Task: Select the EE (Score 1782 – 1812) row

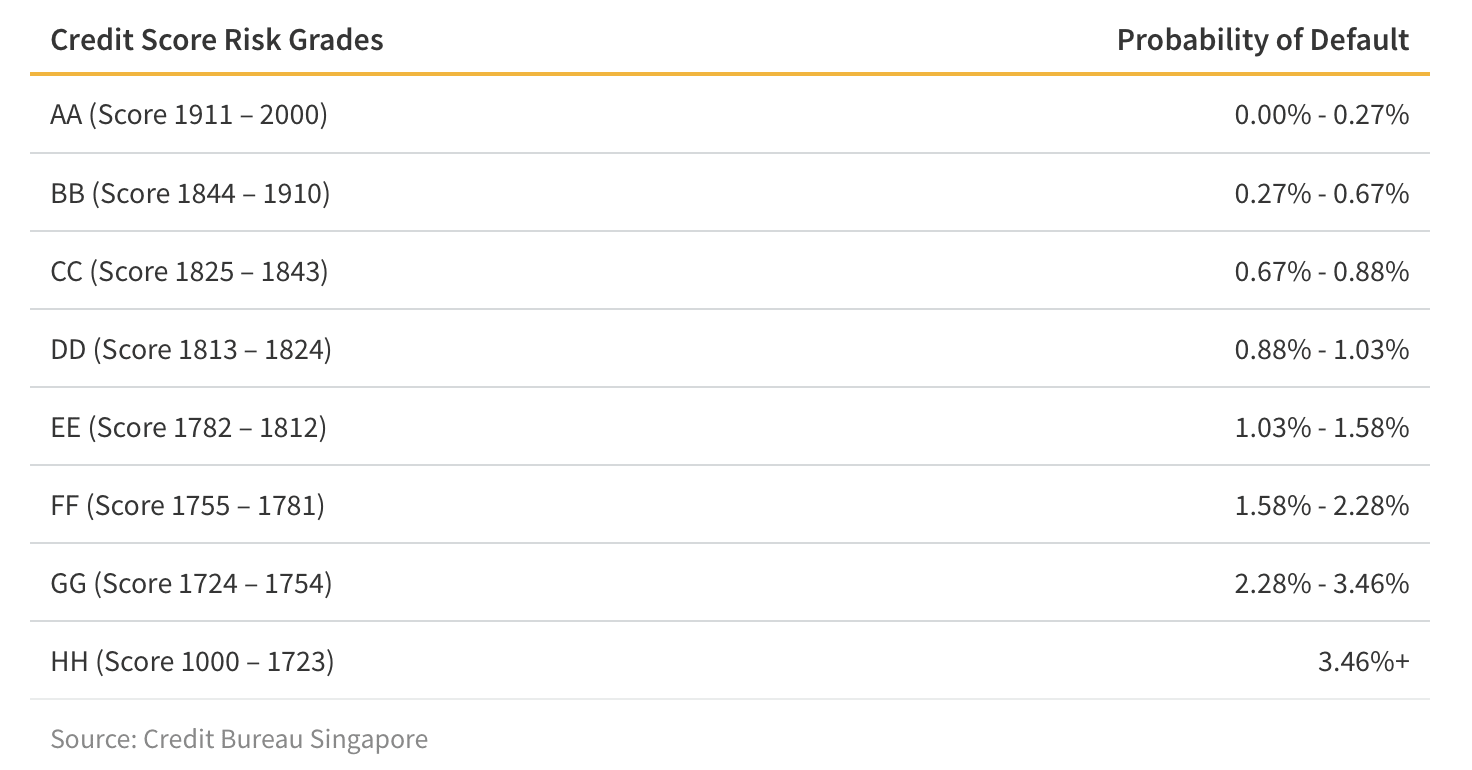Action: (x=188, y=427)
